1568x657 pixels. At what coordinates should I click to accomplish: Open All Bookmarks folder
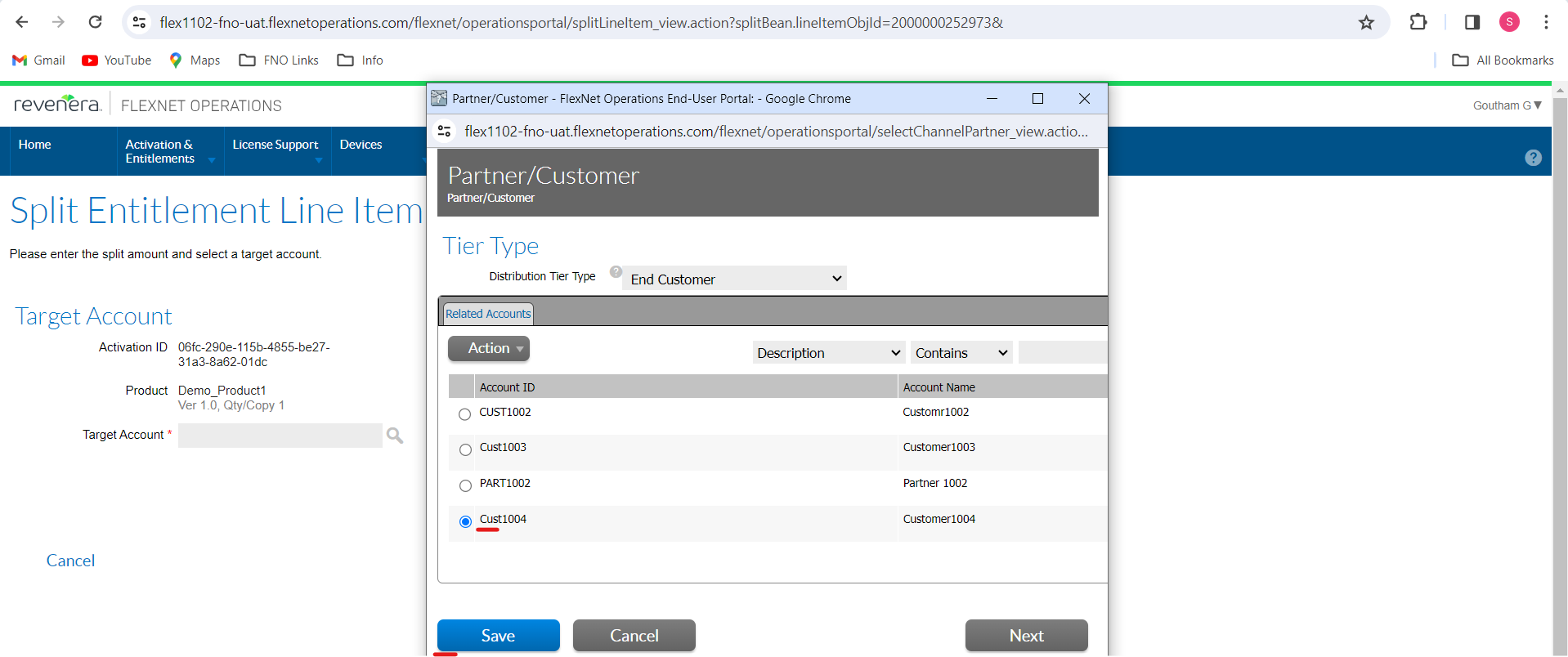click(1503, 60)
